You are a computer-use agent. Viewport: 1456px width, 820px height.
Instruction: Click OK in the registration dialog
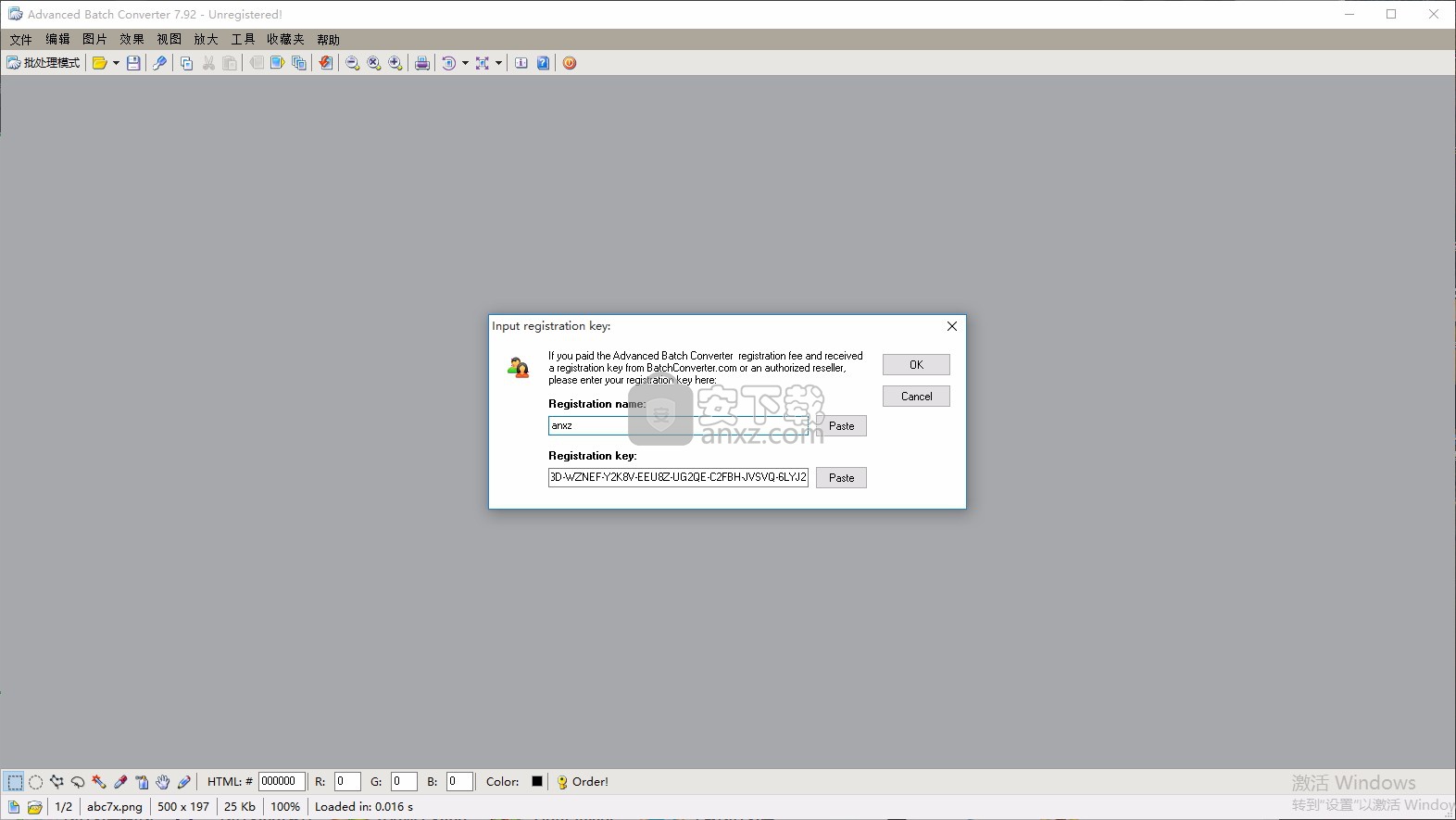916,365
